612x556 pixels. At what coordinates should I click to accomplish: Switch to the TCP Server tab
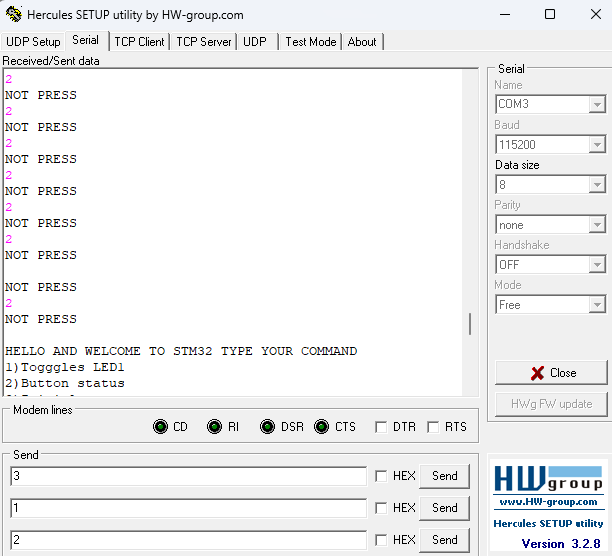[x=204, y=42]
